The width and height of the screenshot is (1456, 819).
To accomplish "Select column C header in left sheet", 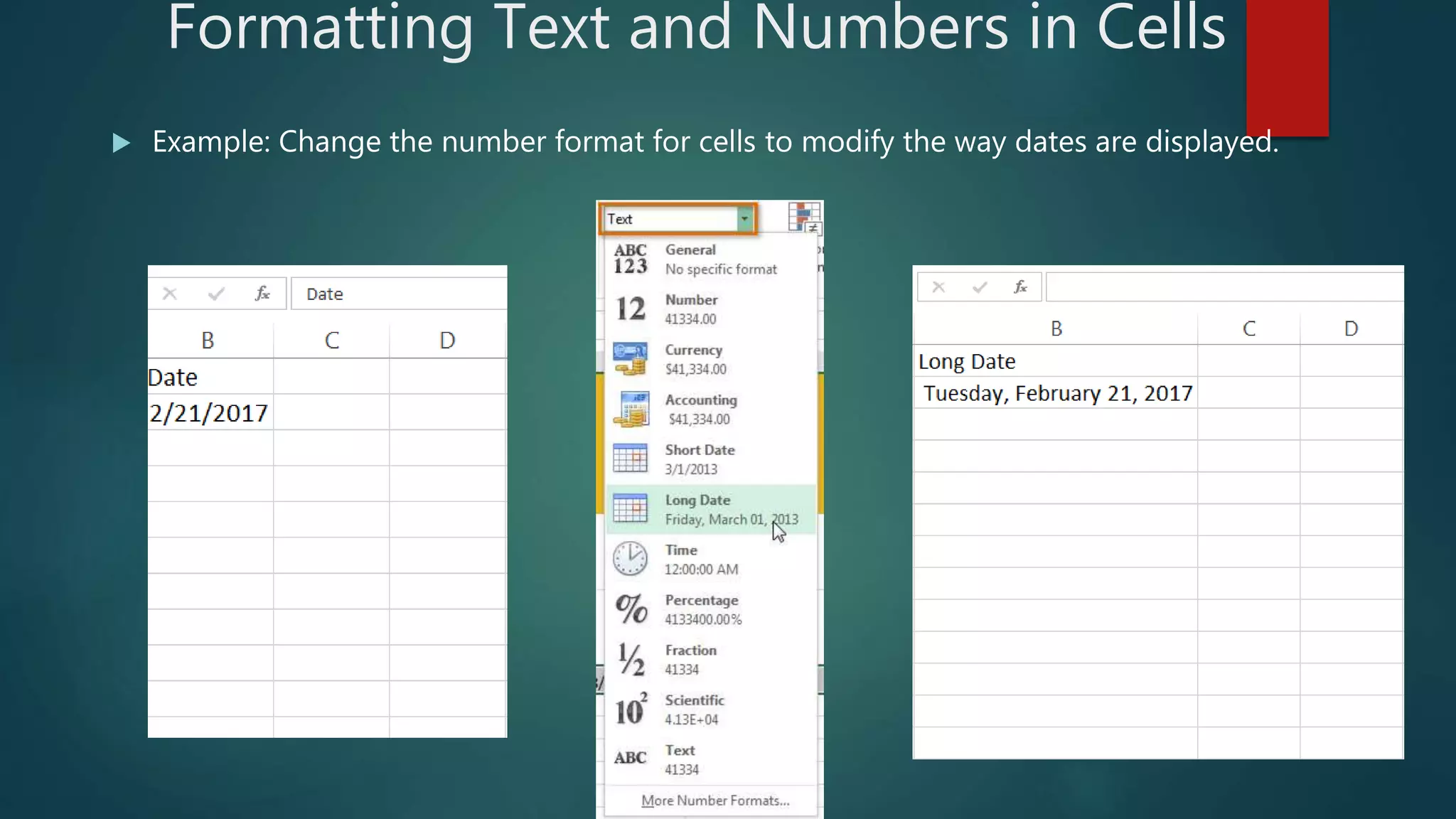I will click(x=331, y=341).
